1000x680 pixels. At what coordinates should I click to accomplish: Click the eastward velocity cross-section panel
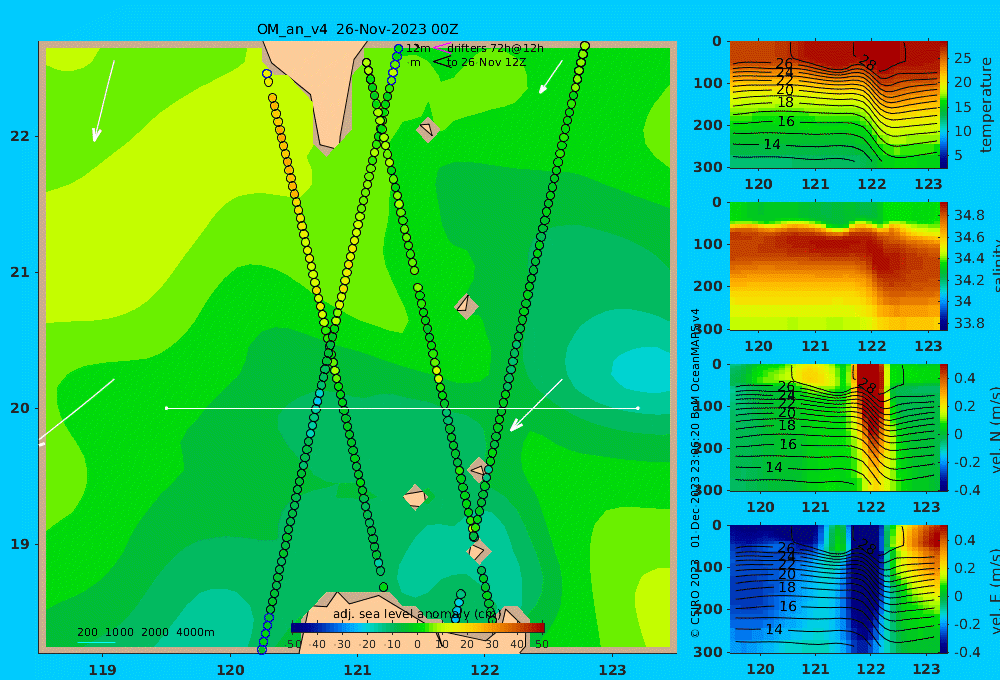[x=834, y=589]
